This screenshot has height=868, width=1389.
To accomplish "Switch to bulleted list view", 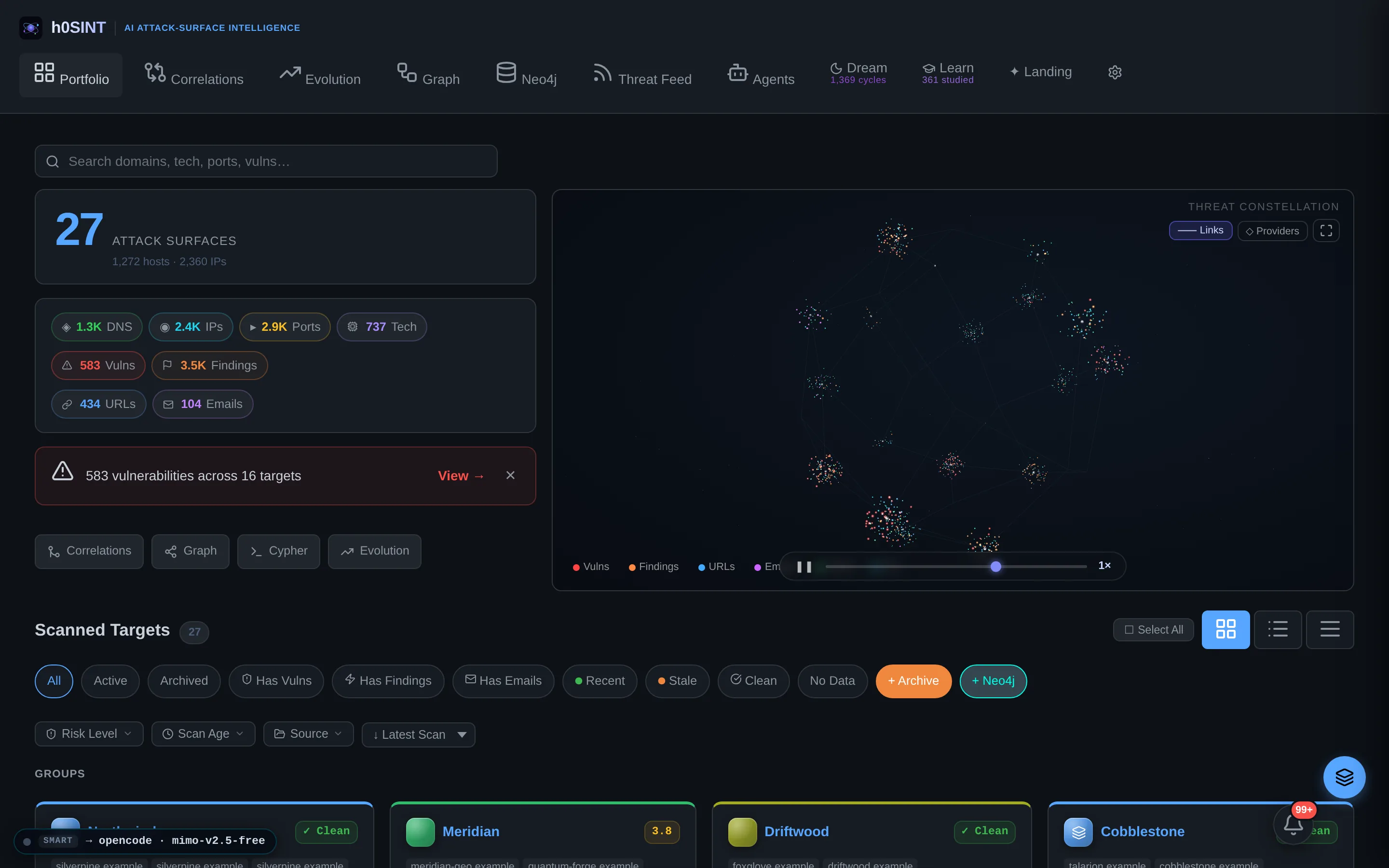I will point(1278,629).
